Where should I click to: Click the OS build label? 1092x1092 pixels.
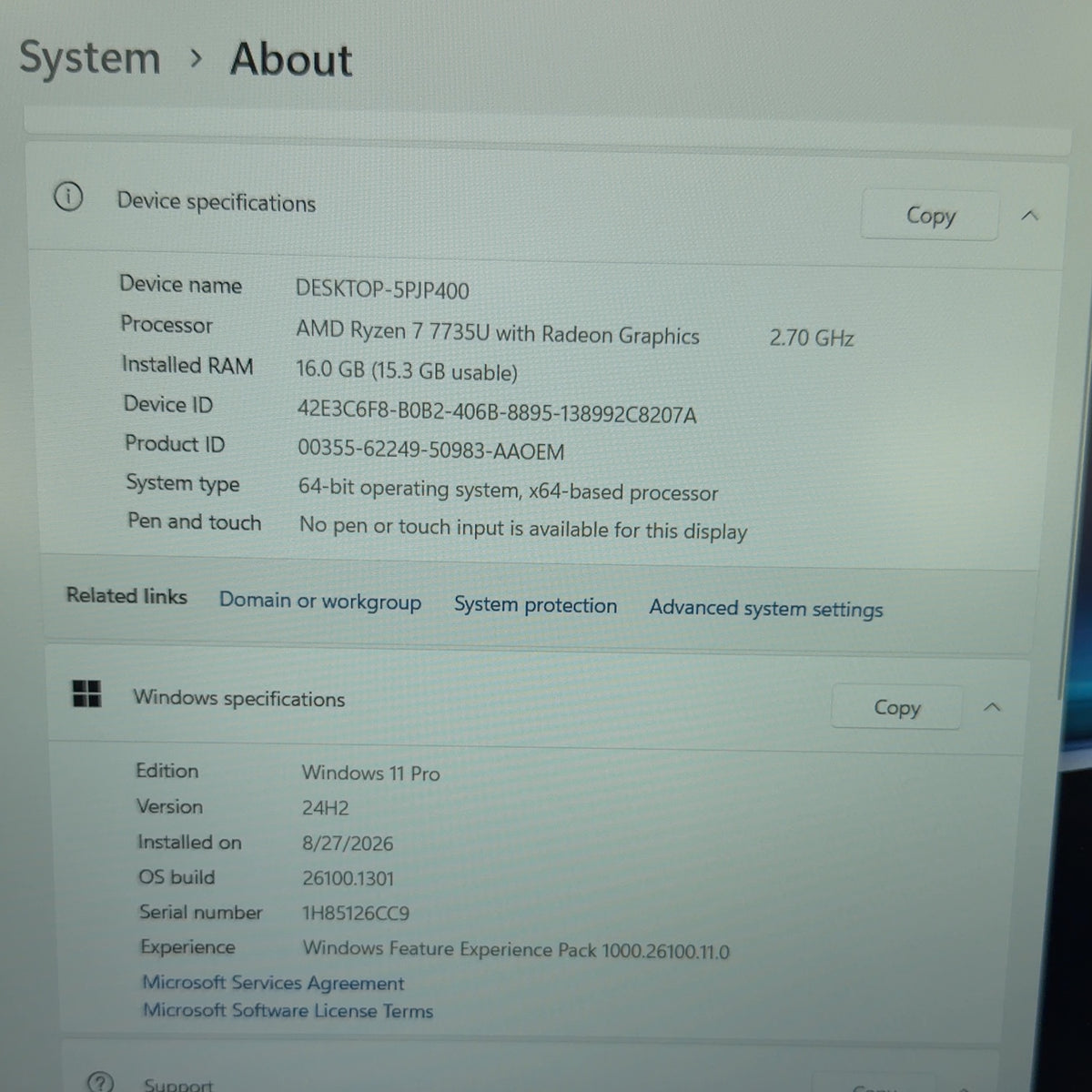click(x=177, y=877)
